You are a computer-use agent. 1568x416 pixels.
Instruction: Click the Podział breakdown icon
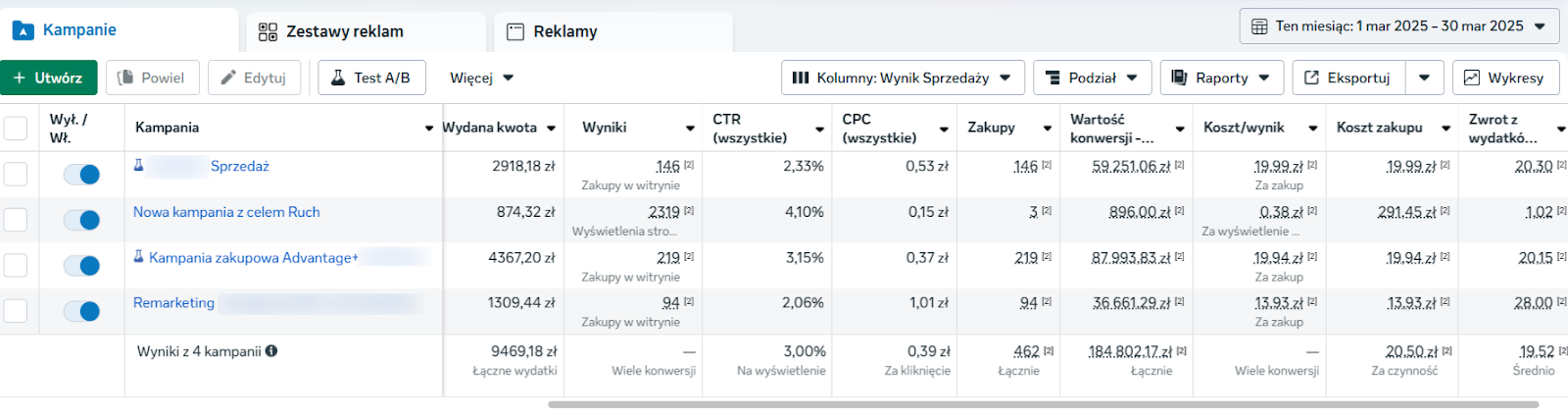[1053, 78]
